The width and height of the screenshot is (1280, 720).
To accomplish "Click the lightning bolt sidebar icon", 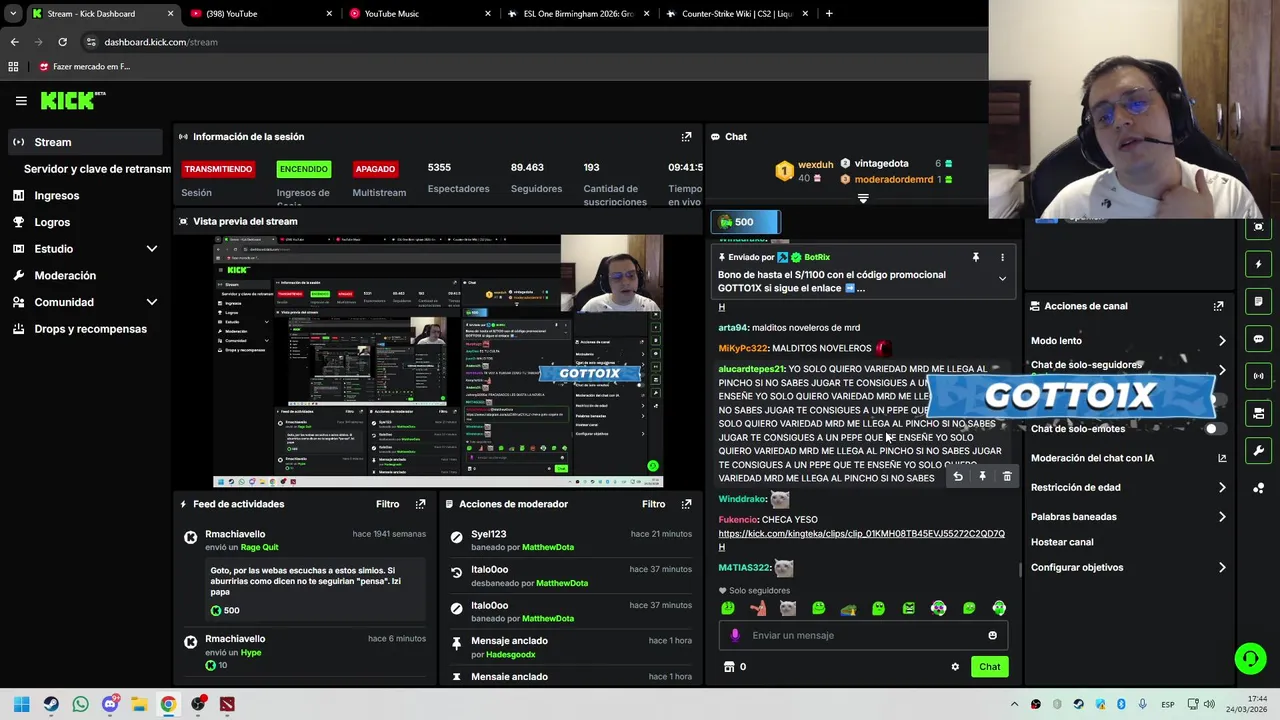I will click(1258, 264).
